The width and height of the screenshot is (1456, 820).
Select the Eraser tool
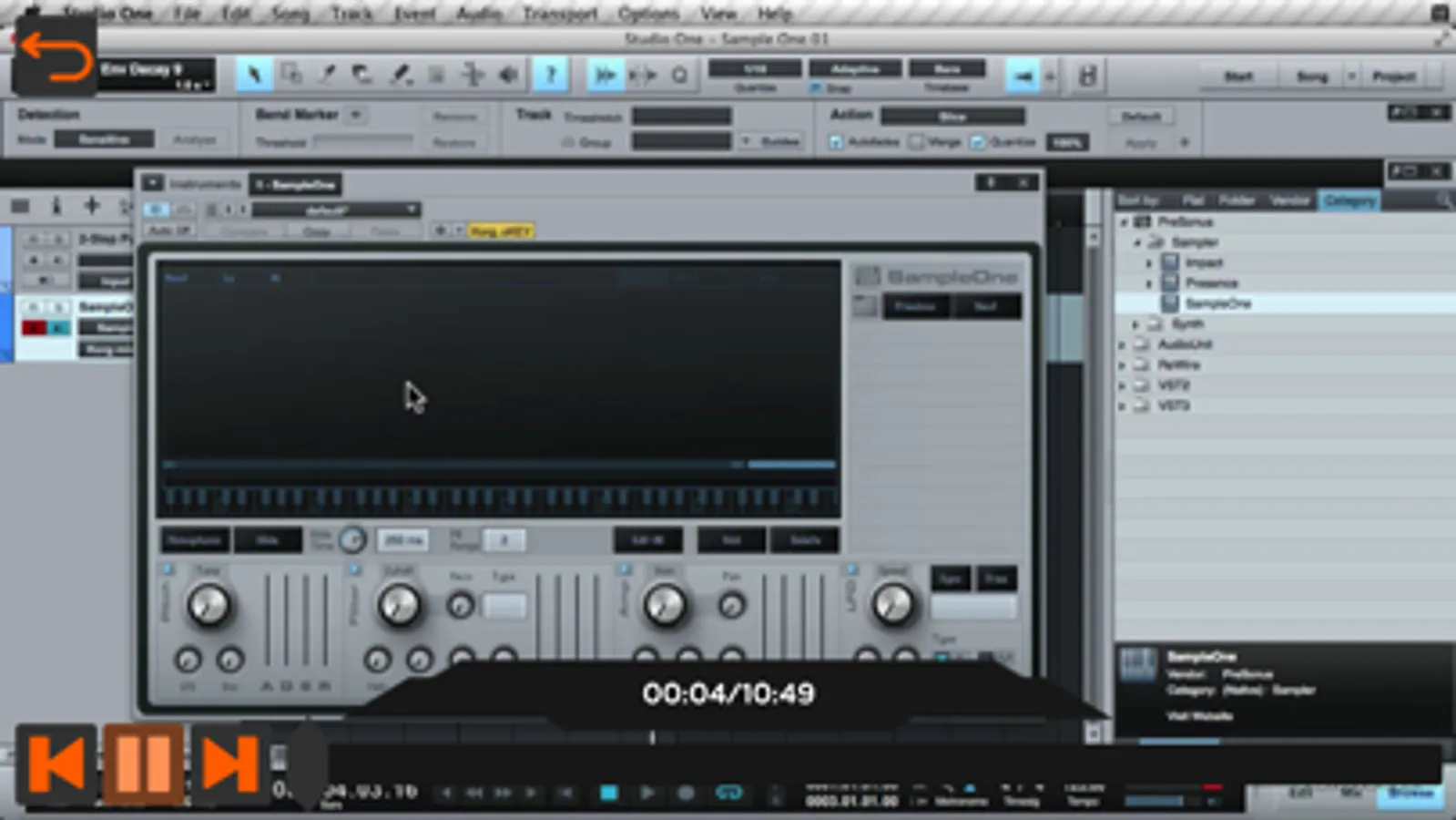coord(363,75)
